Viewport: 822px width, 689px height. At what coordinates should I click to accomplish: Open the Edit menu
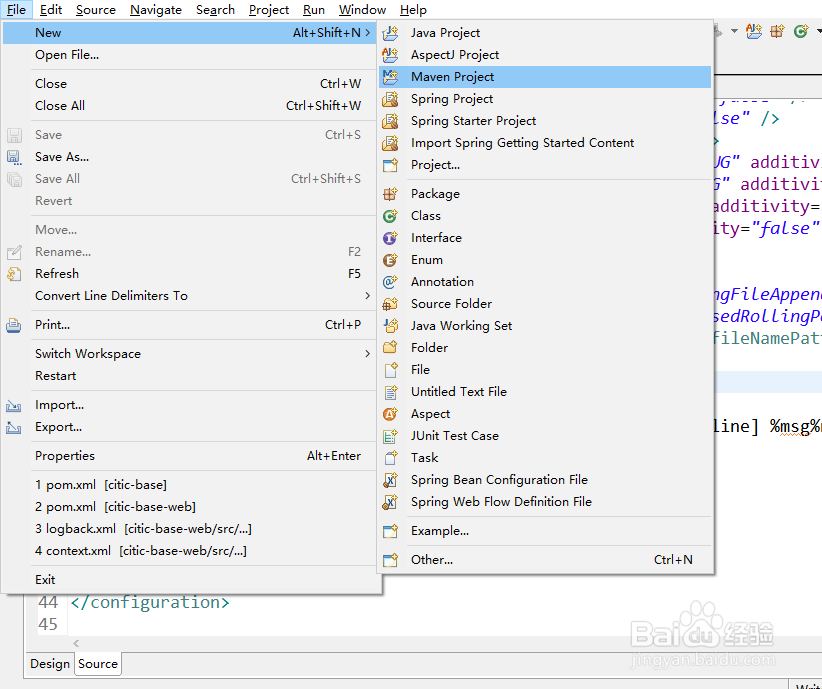click(x=51, y=10)
